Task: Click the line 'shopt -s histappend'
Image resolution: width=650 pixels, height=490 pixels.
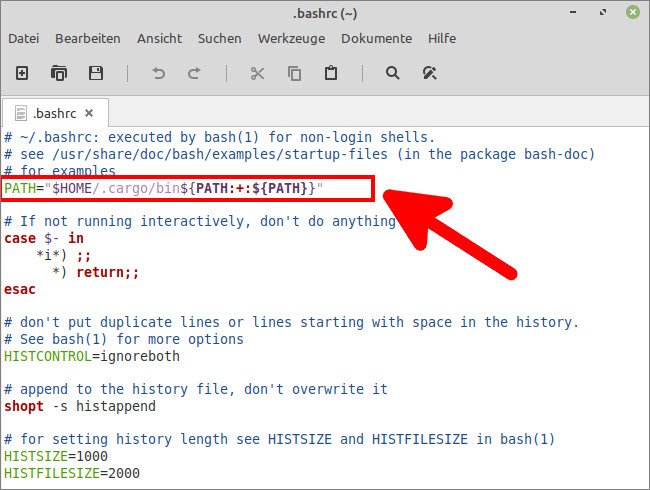Action: click(80, 406)
